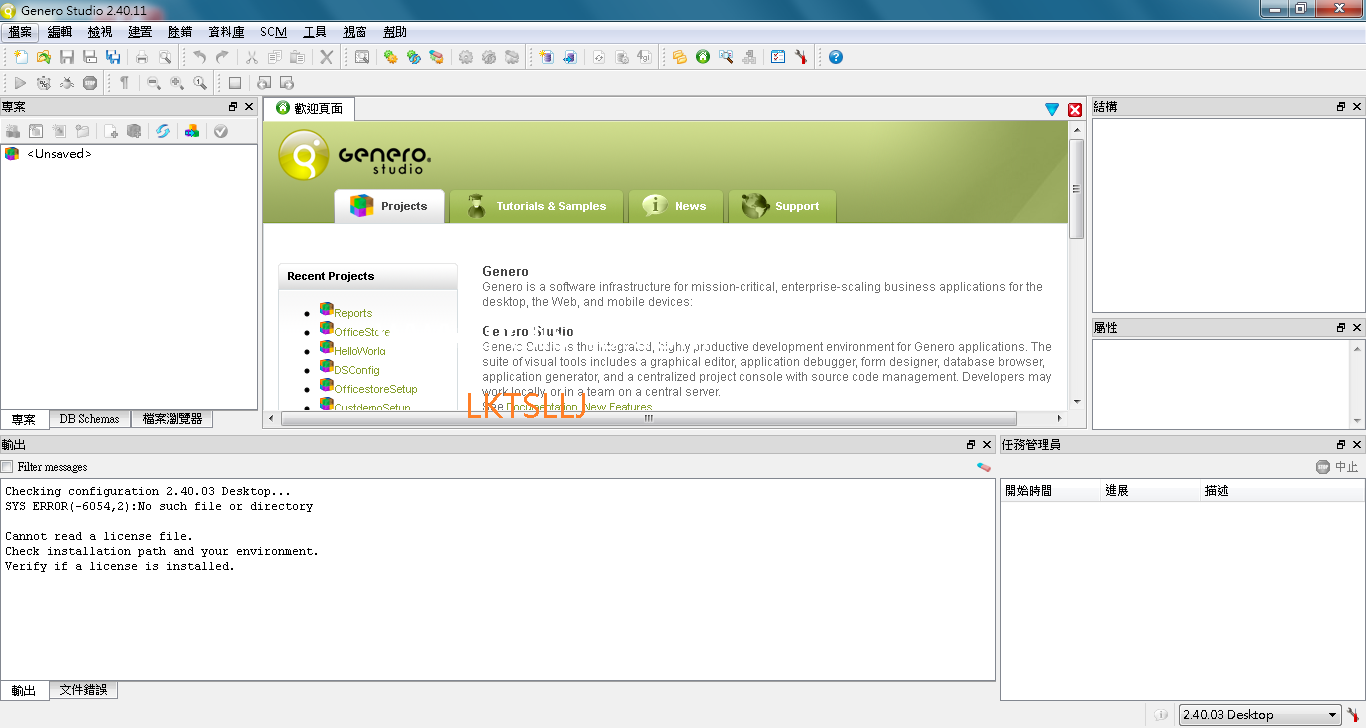
Task: Click the import database with arrow icon
Action: pyautogui.click(x=569, y=57)
